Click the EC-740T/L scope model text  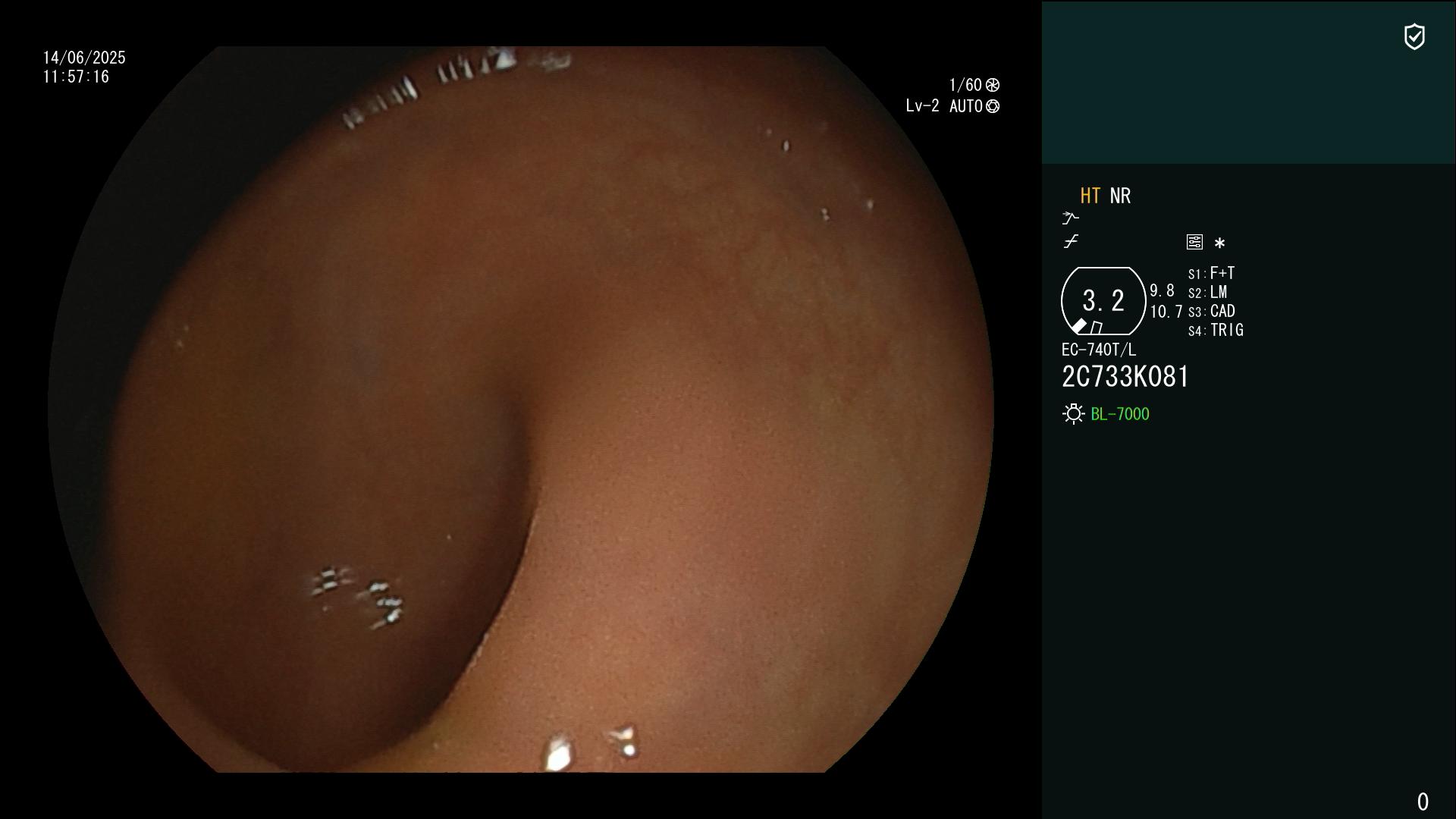pos(1099,350)
